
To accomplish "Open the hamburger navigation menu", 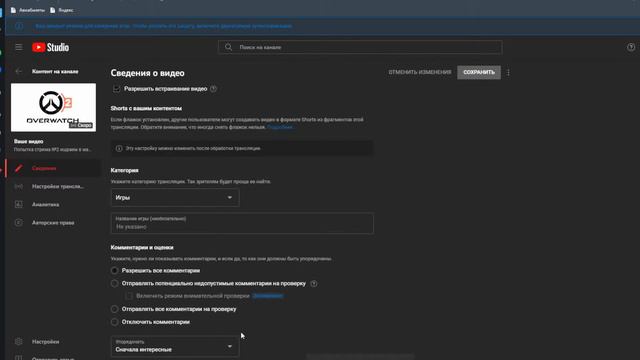I will (19, 47).
